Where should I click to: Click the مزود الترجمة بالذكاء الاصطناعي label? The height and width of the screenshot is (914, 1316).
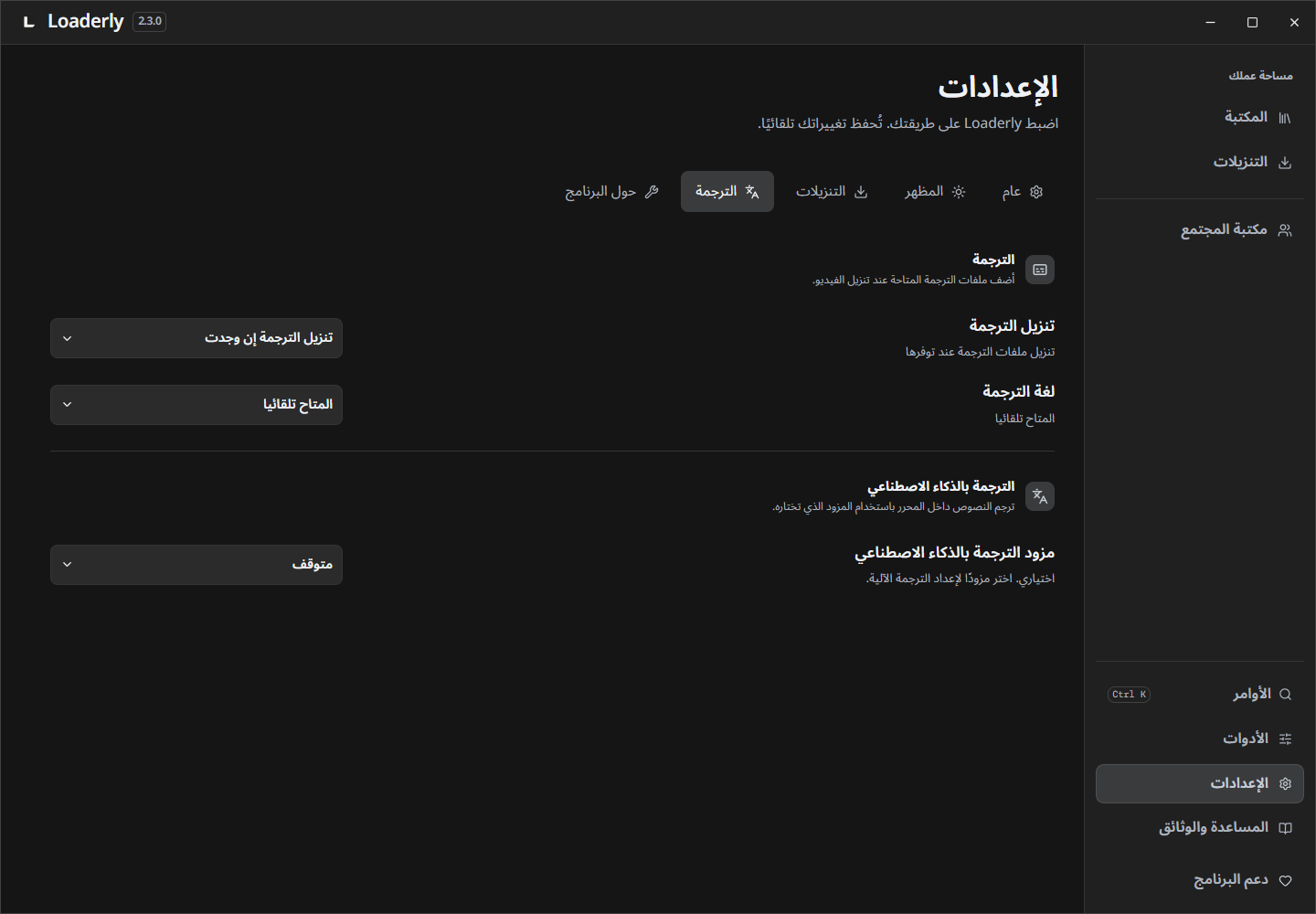coord(955,553)
